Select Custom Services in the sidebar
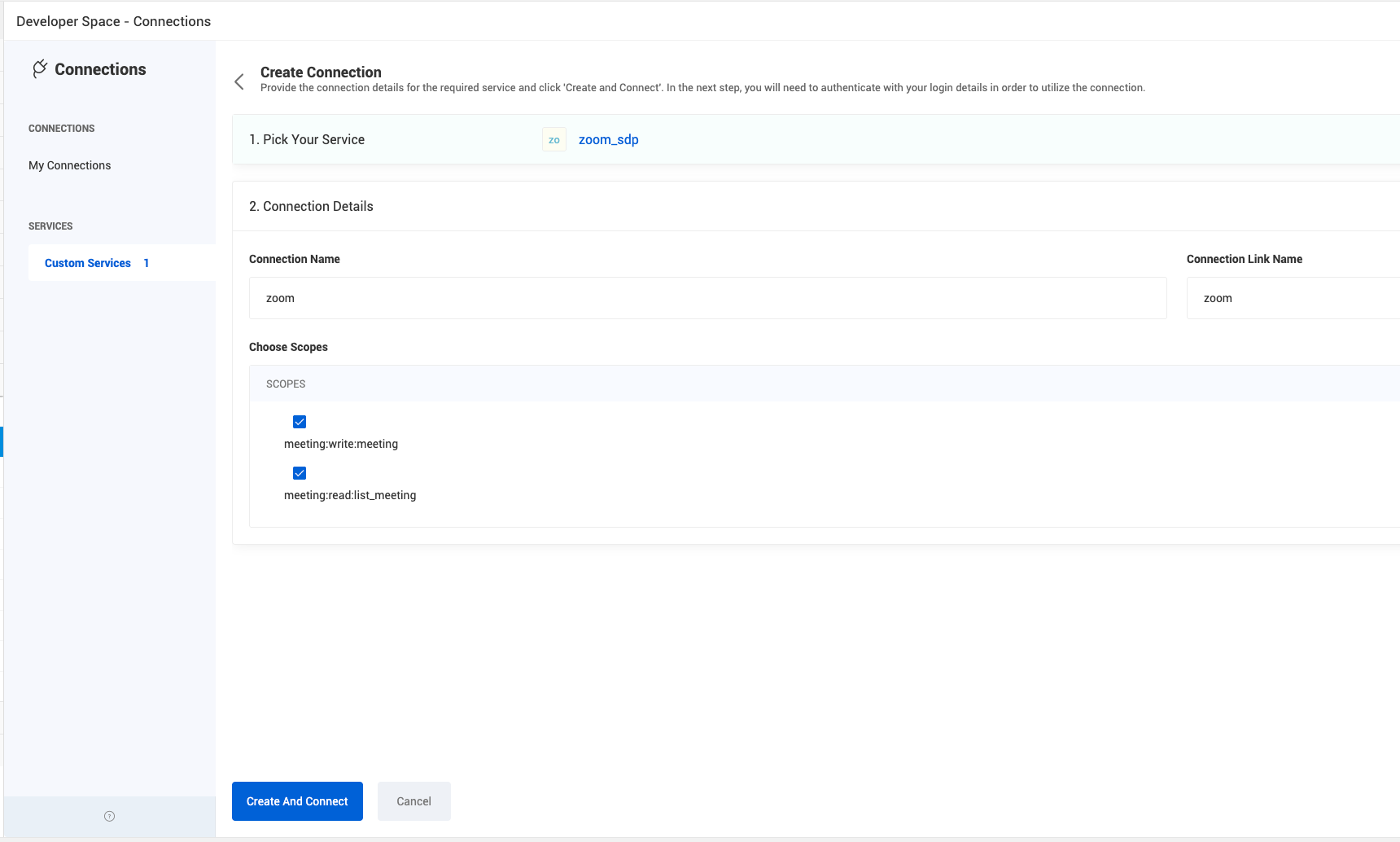Viewport: 1400px width, 842px height. [x=88, y=263]
